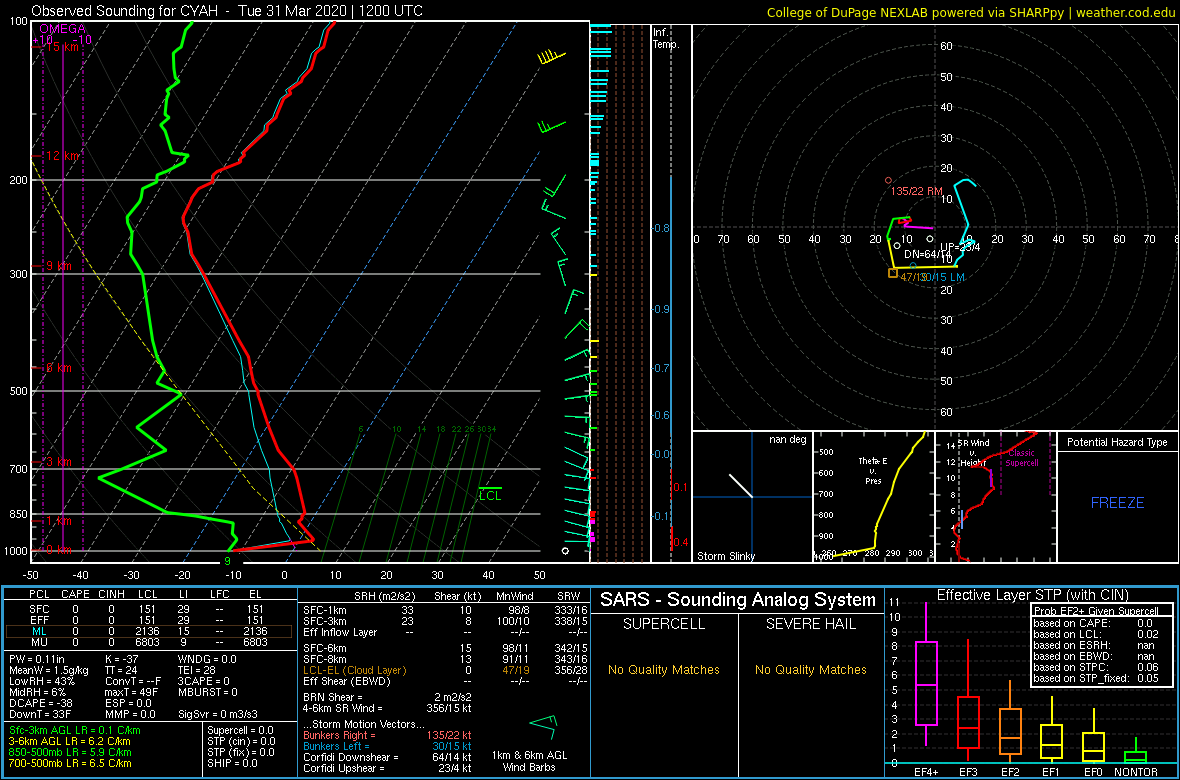This screenshot has width=1180, height=780.
Task: Click the SEVERE HAIL column heading
Action: 811,626
